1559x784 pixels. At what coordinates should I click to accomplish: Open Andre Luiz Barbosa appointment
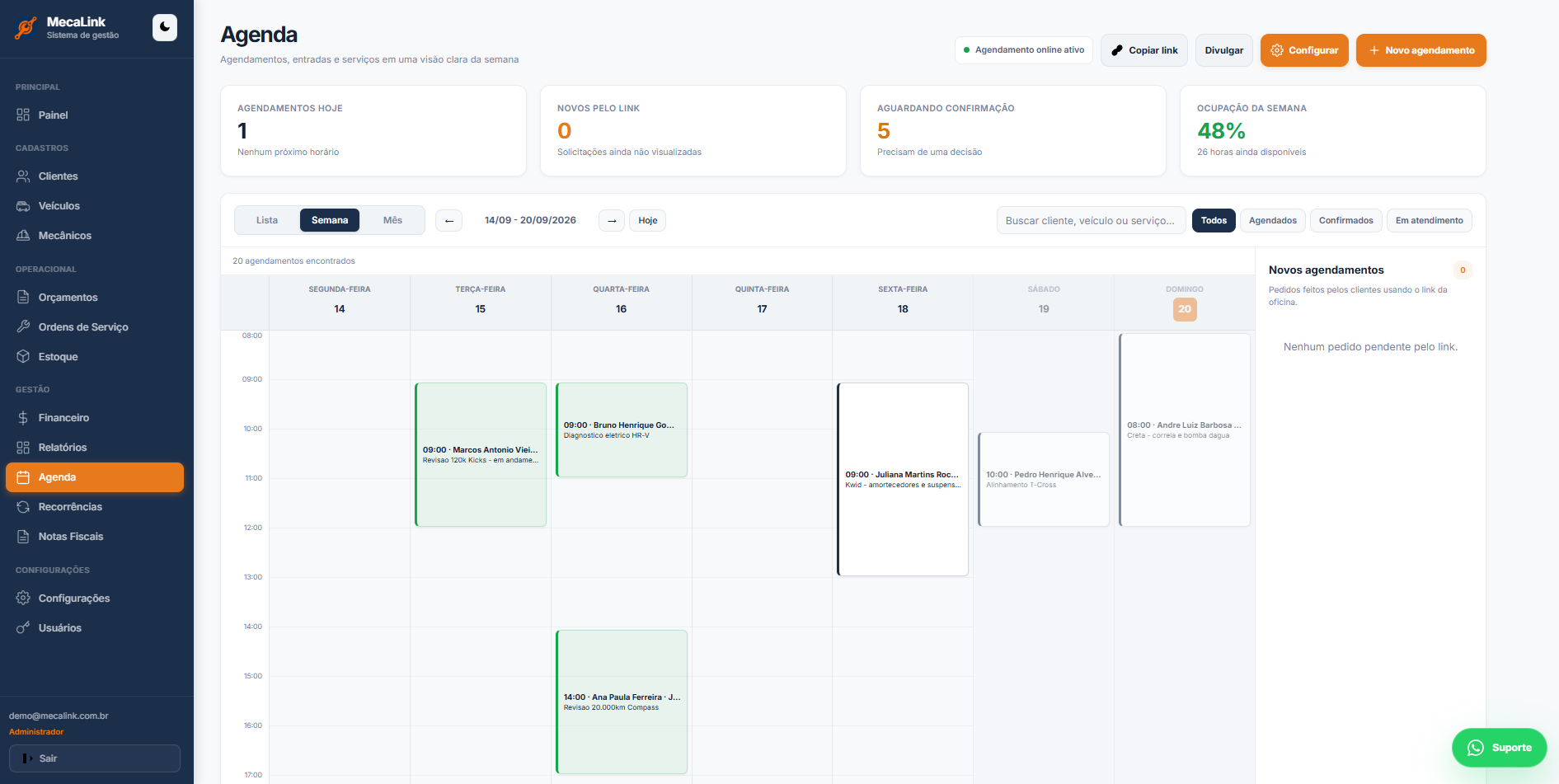pyautogui.click(x=1185, y=430)
